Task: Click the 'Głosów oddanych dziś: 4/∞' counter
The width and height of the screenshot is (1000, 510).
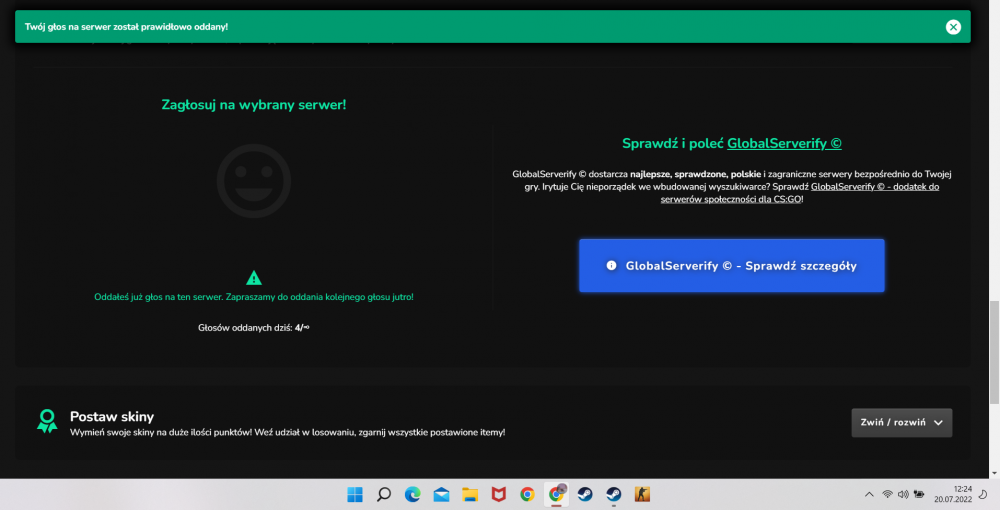Action: 254,328
